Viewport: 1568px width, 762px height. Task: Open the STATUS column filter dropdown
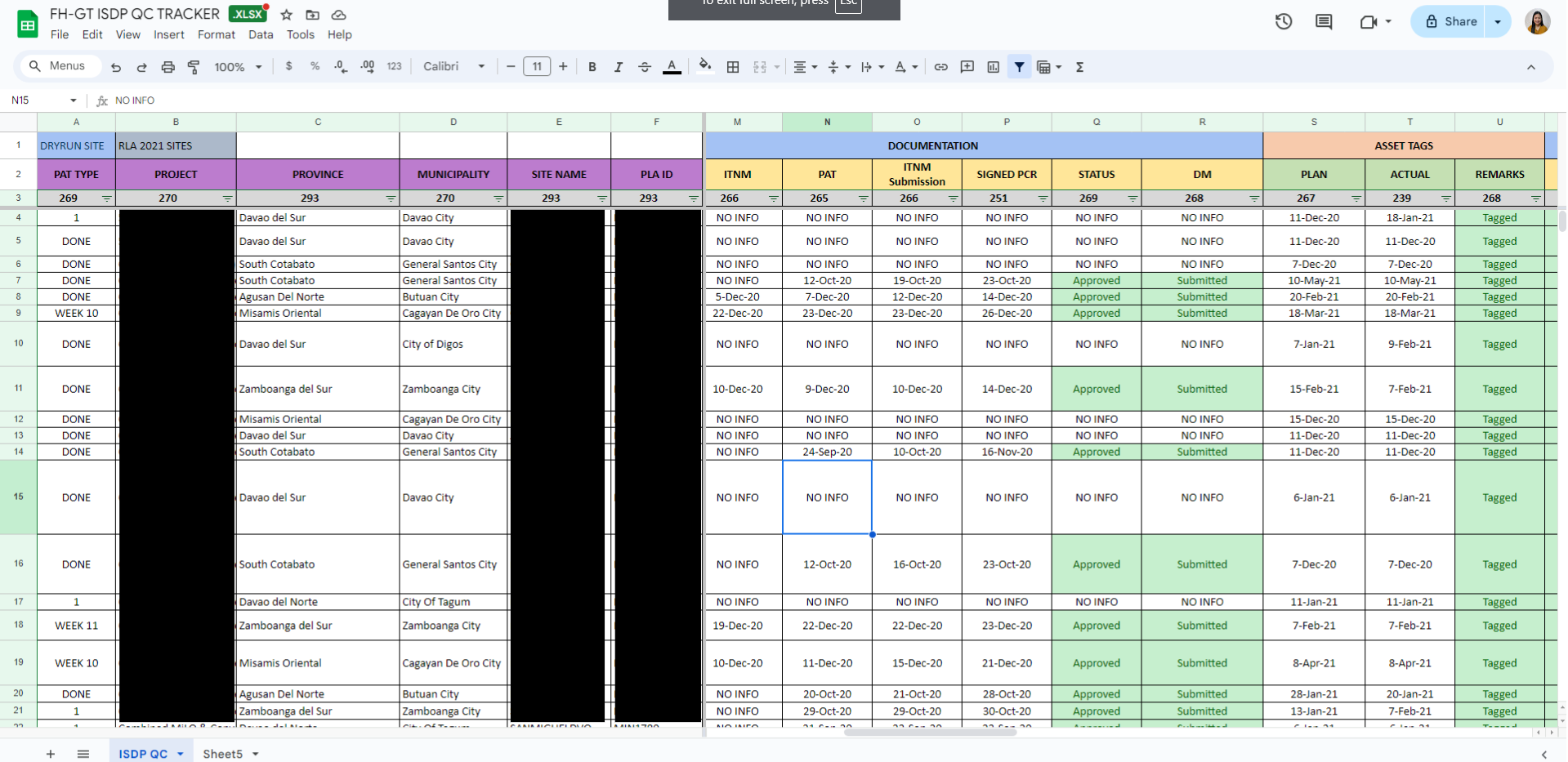pyautogui.click(x=1132, y=198)
